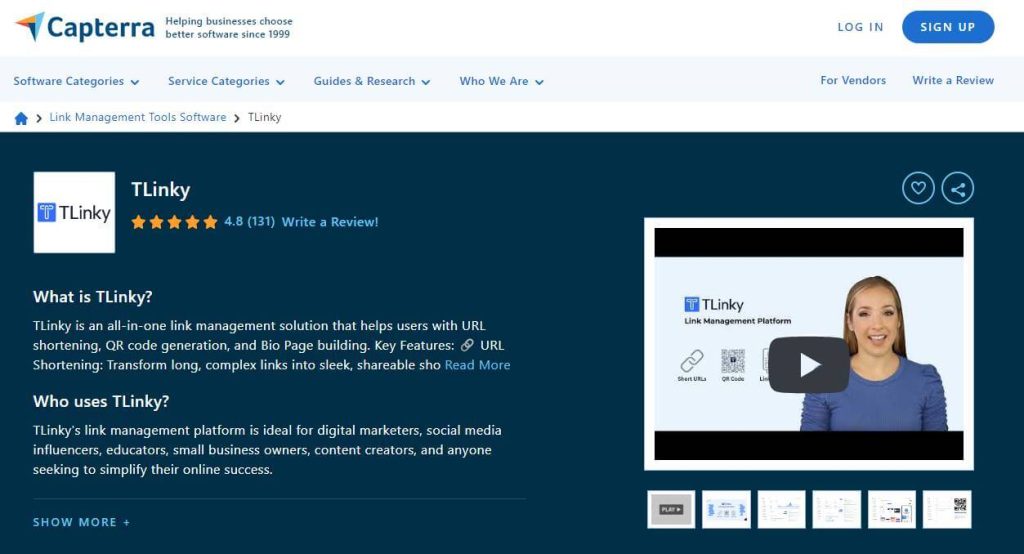Expand SHOW MORE + section
The image size is (1024, 554).
pos(82,522)
